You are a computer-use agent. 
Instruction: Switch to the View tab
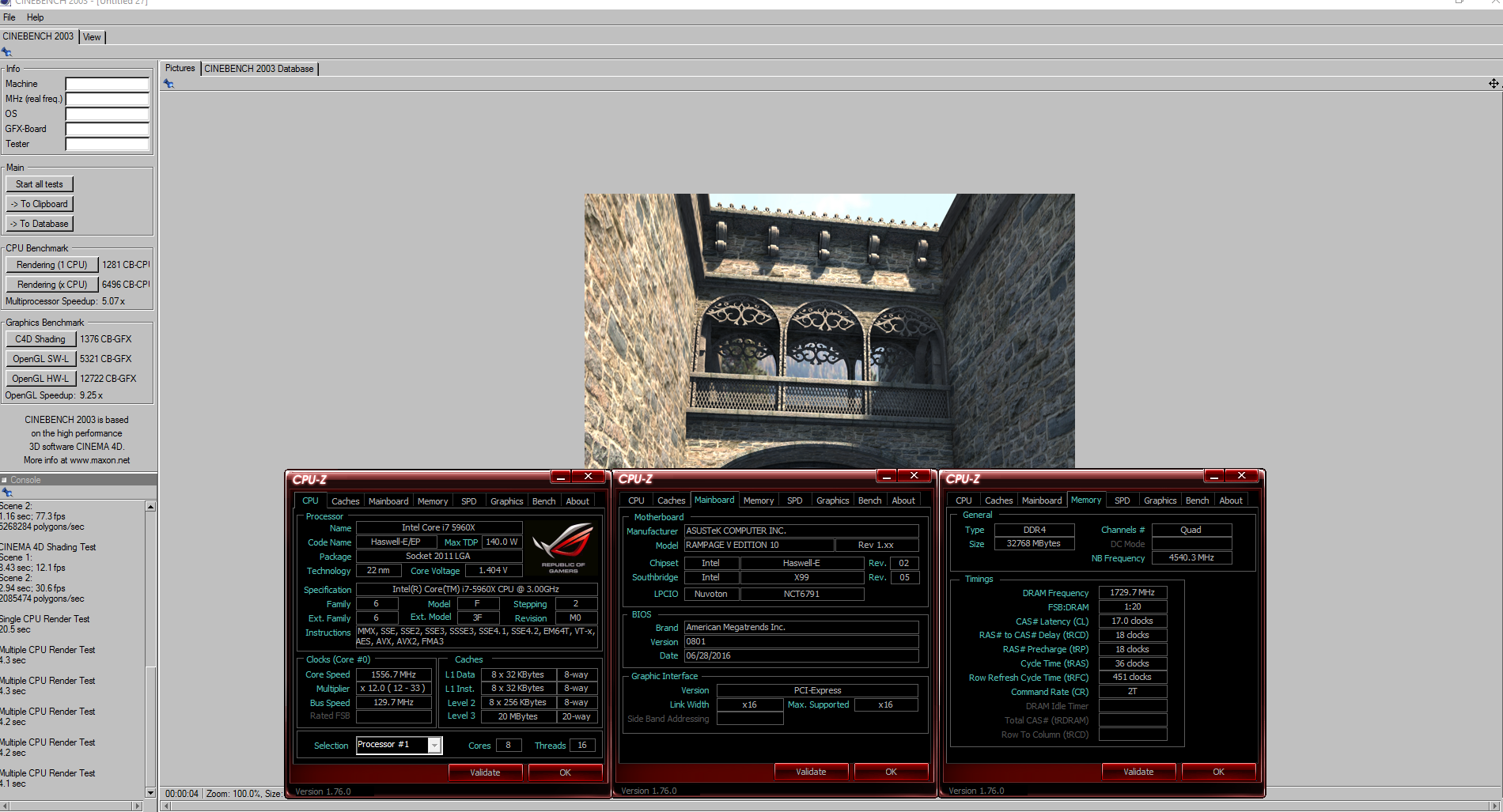pyautogui.click(x=93, y=37)
